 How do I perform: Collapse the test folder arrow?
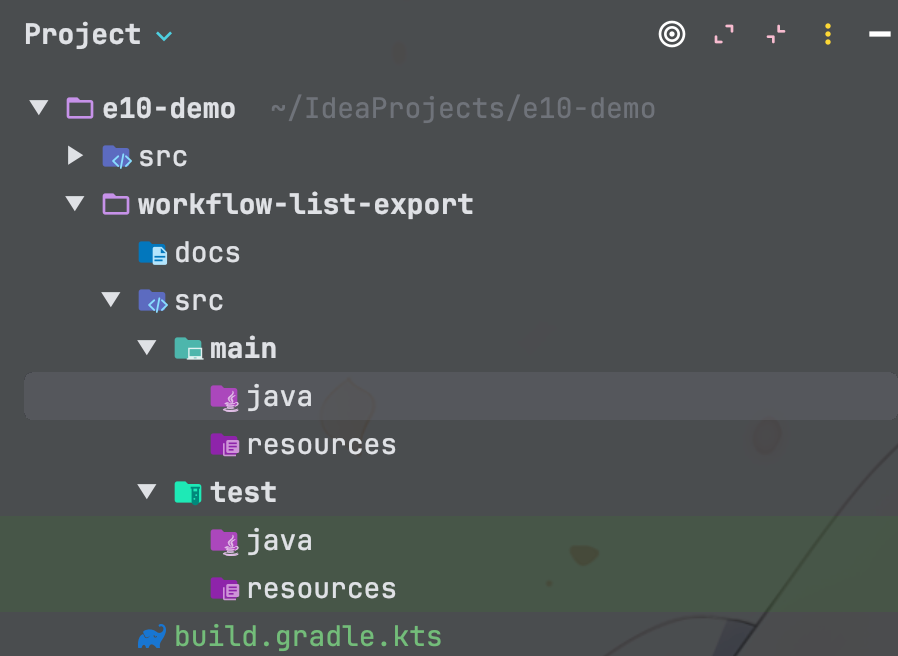click(148, 492)
